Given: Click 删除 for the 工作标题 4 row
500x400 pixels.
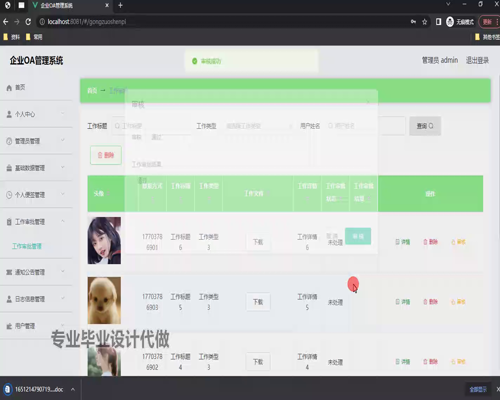Looking at the screenshot, I should click(430, 362).
